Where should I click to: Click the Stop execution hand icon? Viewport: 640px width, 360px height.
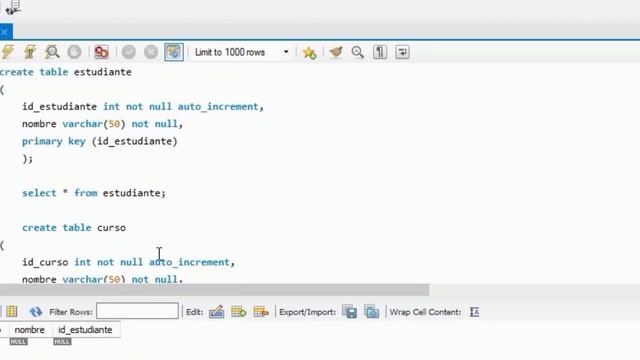coord(74,52)
